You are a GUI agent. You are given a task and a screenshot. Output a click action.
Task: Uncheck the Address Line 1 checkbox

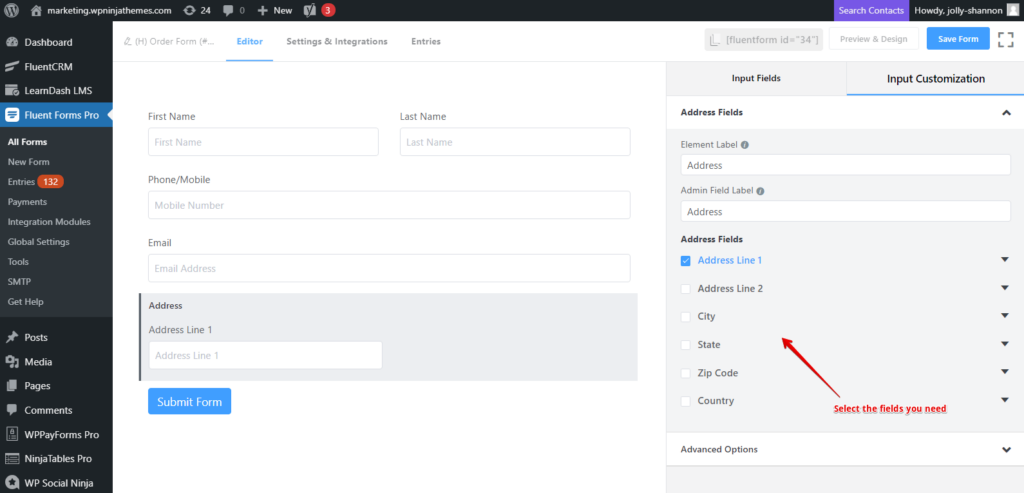click(686, 261)
